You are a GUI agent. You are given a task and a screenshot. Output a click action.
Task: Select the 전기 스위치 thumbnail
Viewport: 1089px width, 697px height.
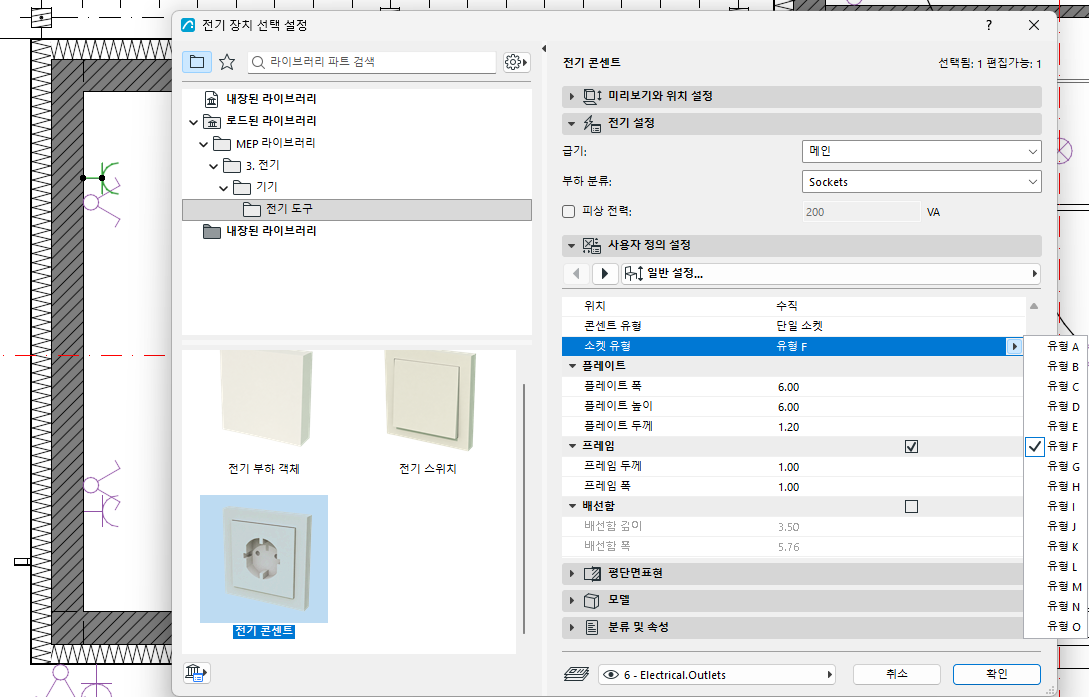click(428, 412)
